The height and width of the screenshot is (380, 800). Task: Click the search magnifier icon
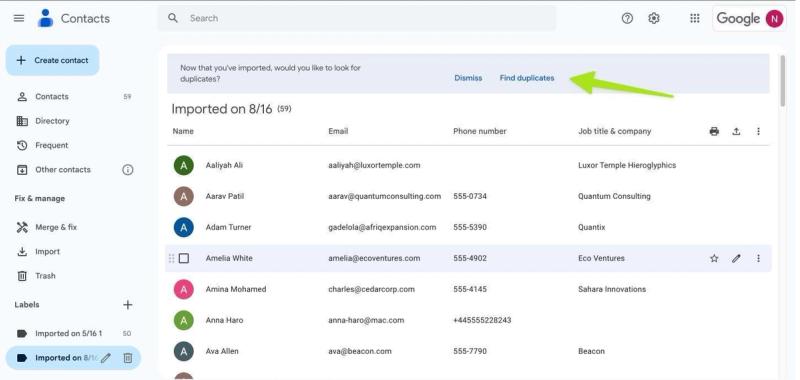coord(173,18)
